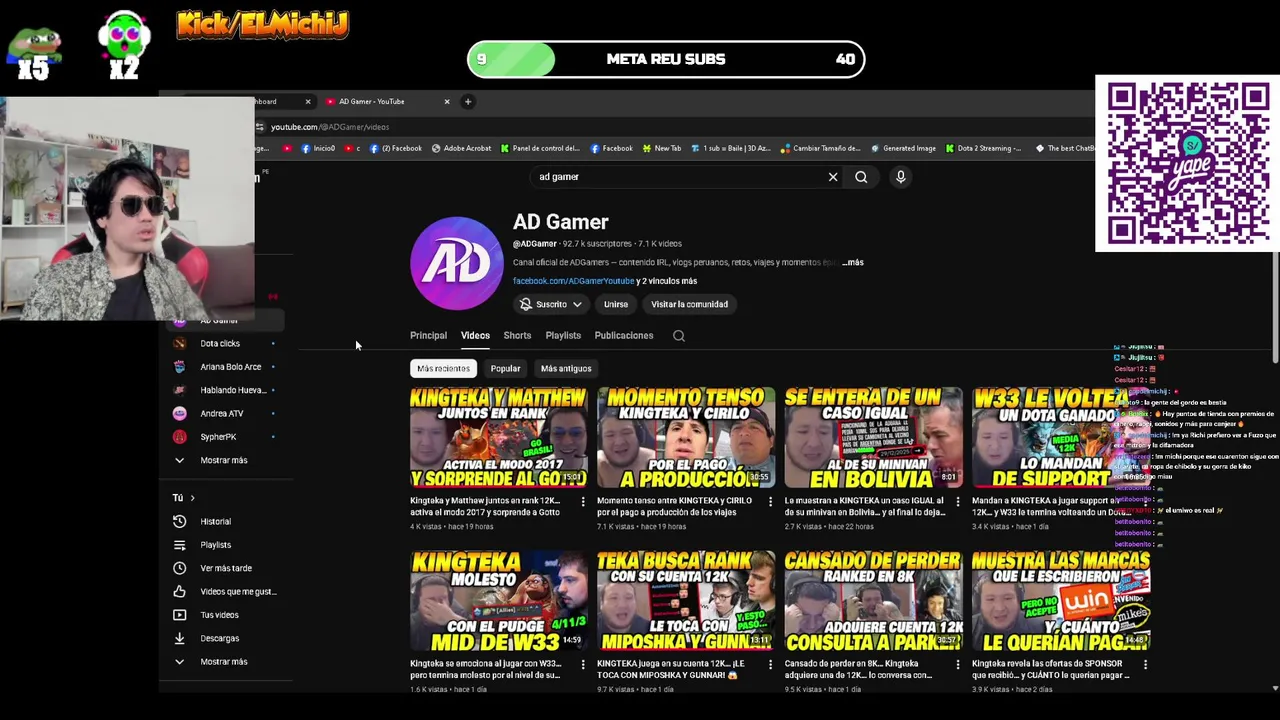Click the ad gamer search field
The image size is (1280, 720).
[x=680, y=177]
